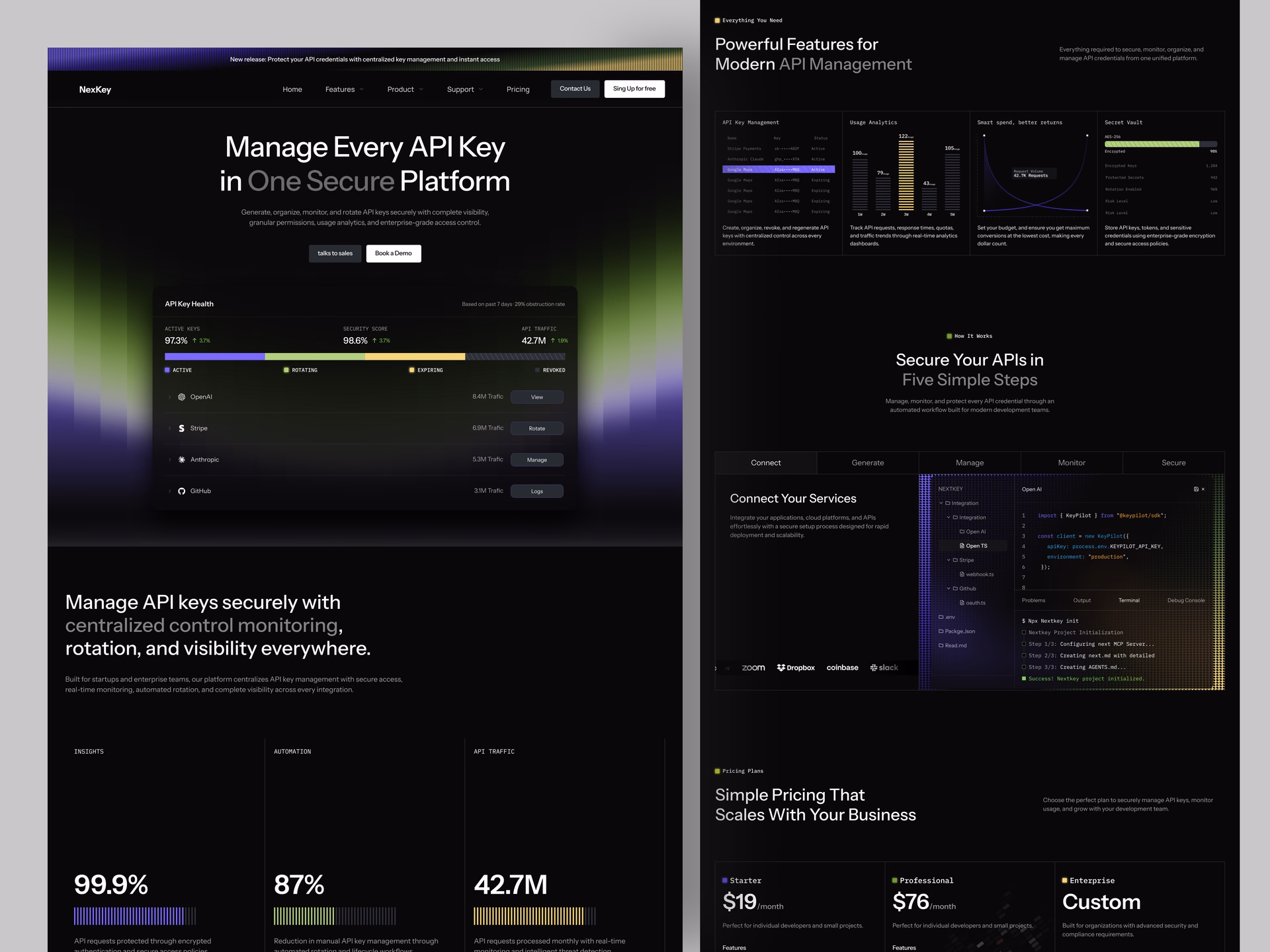Click the slack partner logo

pyautogui.click(x=884, y=668)
